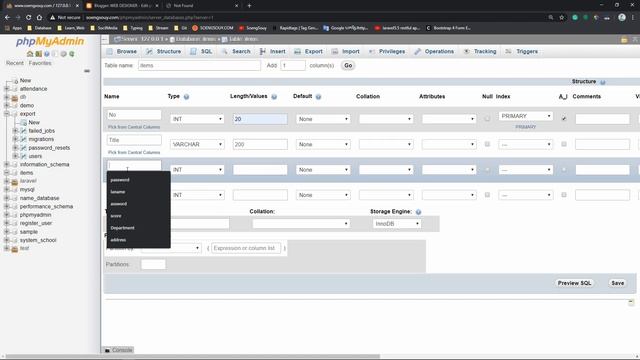Open the Search tab

tap(236, 51)
